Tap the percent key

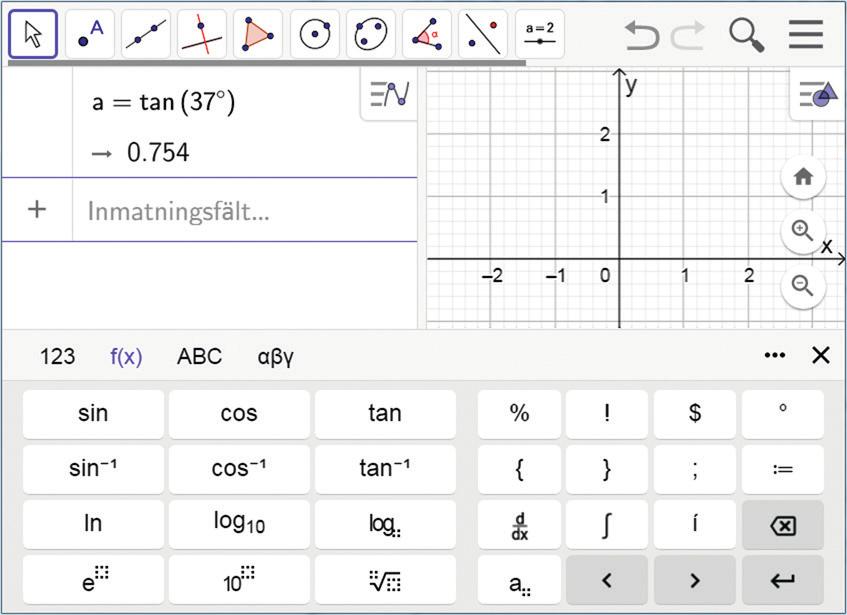[x=519, y=414]
